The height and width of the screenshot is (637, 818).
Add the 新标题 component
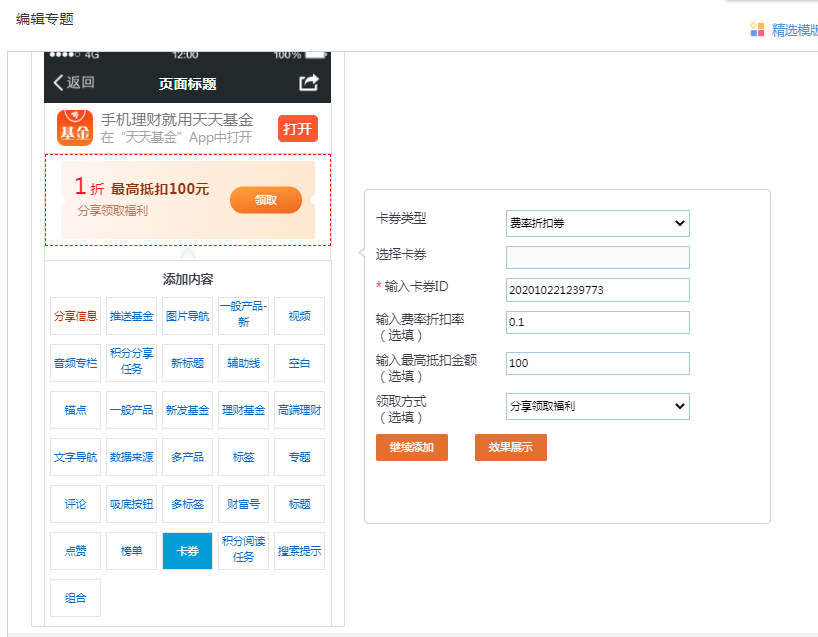(x=187, y=363)
